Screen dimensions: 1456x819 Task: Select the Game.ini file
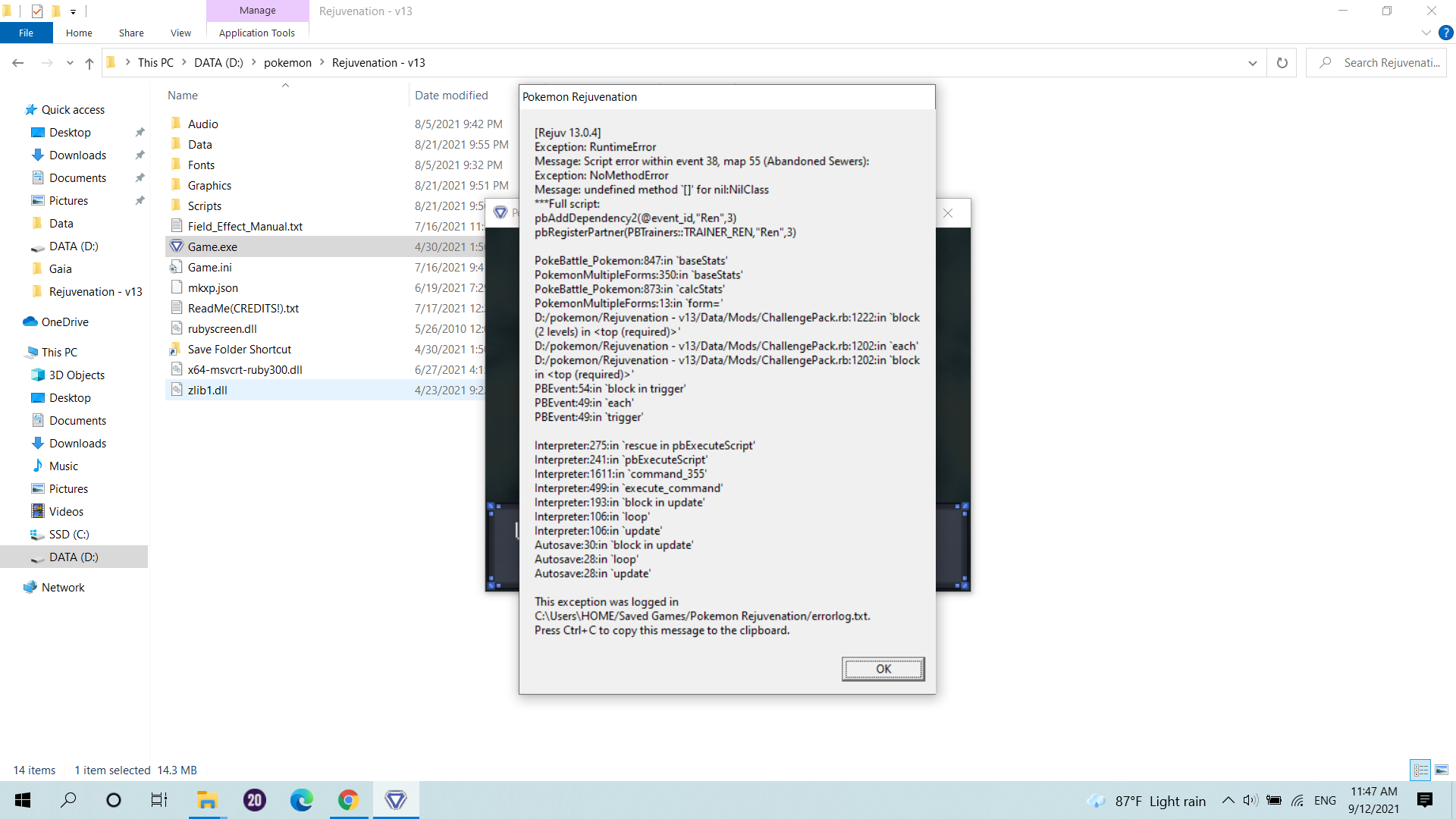[x=209, y=268]
